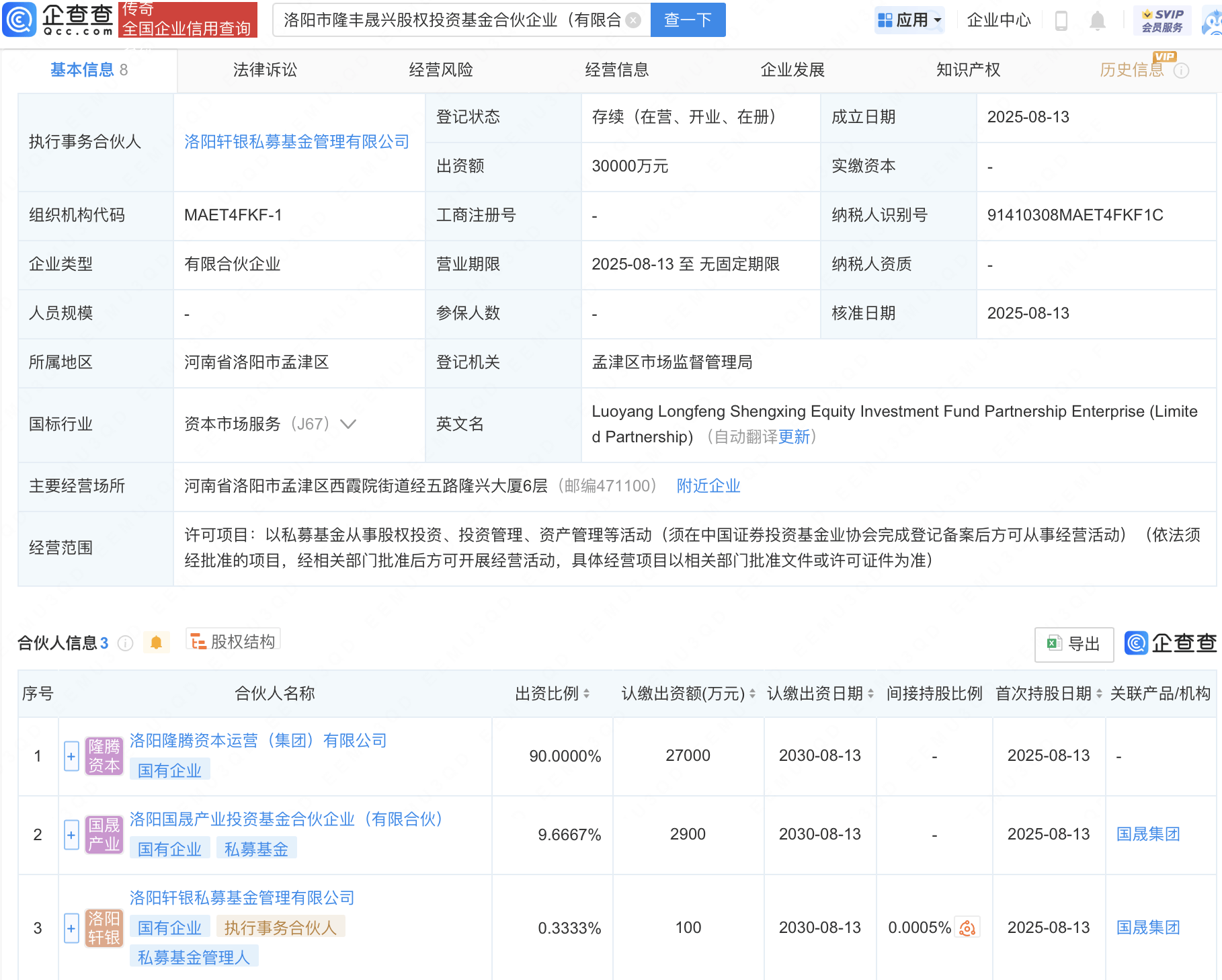Open 洛阳国晟产业投资基金合伙企业 link
This screenshot has height=980, width=1222.
(286, 819)
